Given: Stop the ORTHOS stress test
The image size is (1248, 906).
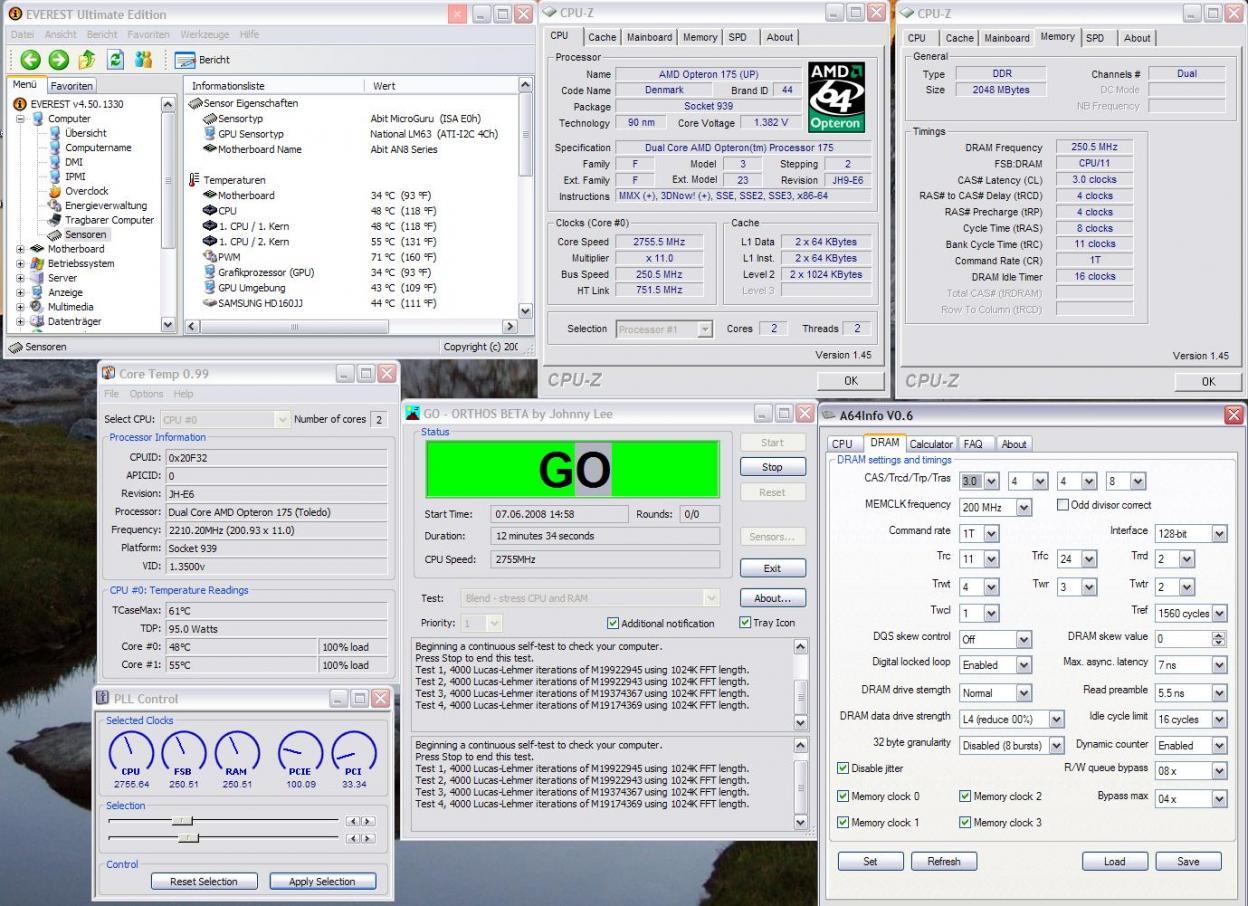Looking at the screenshot, I should tap(772, 467).
